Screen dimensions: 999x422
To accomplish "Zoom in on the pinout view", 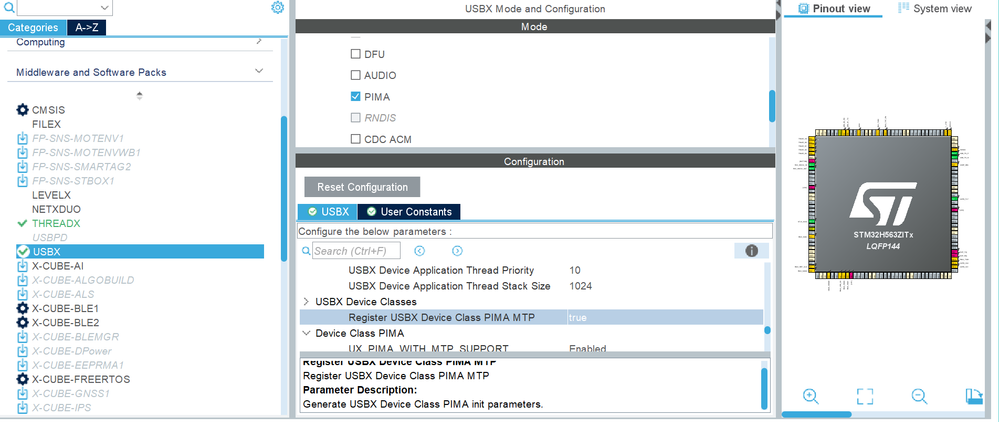I will tap(810, 396).
